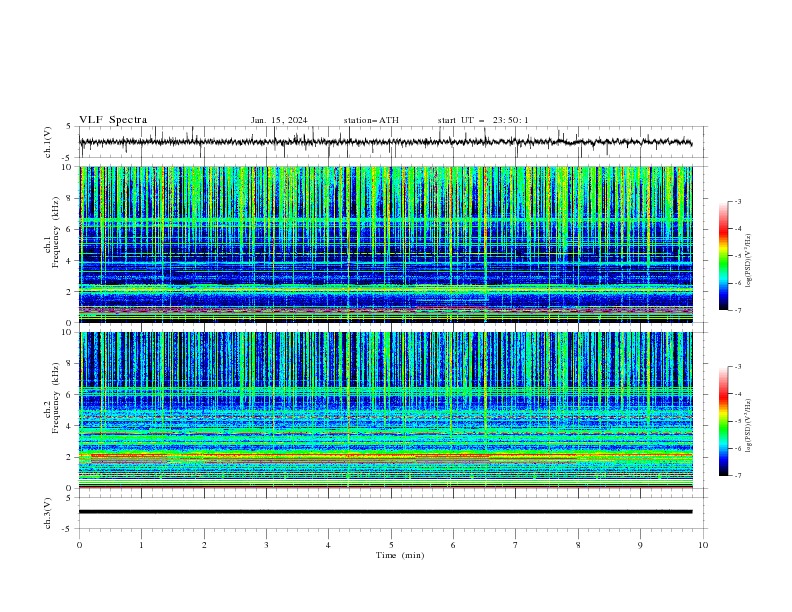Click the ch.1 spectrogram panel
The width and height of the screenshot is (792, 612).
385,244
